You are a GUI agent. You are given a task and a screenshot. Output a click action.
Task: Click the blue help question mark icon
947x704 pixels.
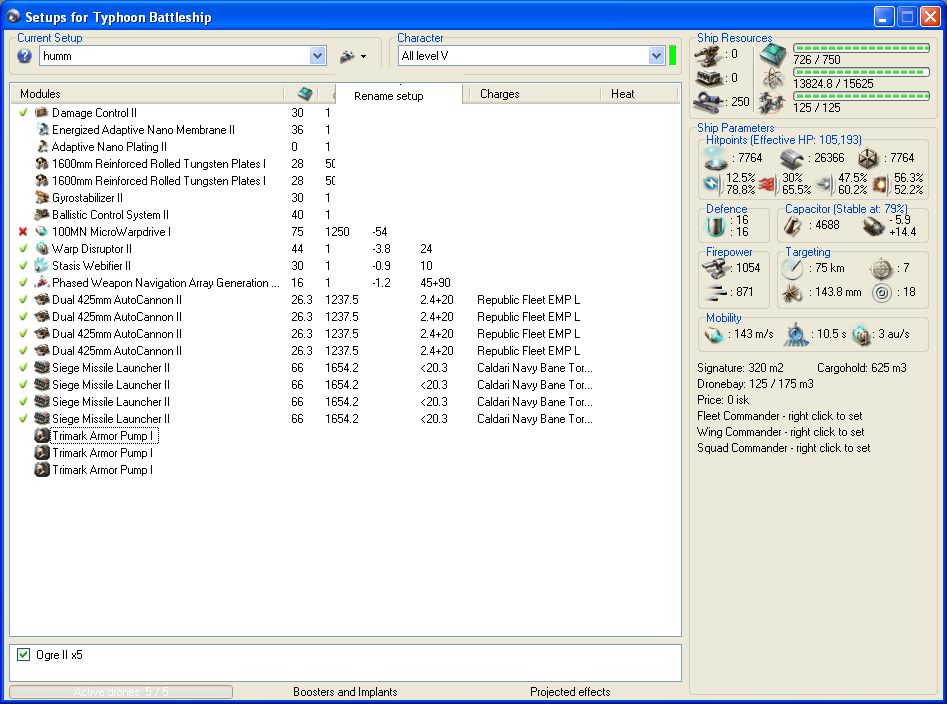coord(24,56)
